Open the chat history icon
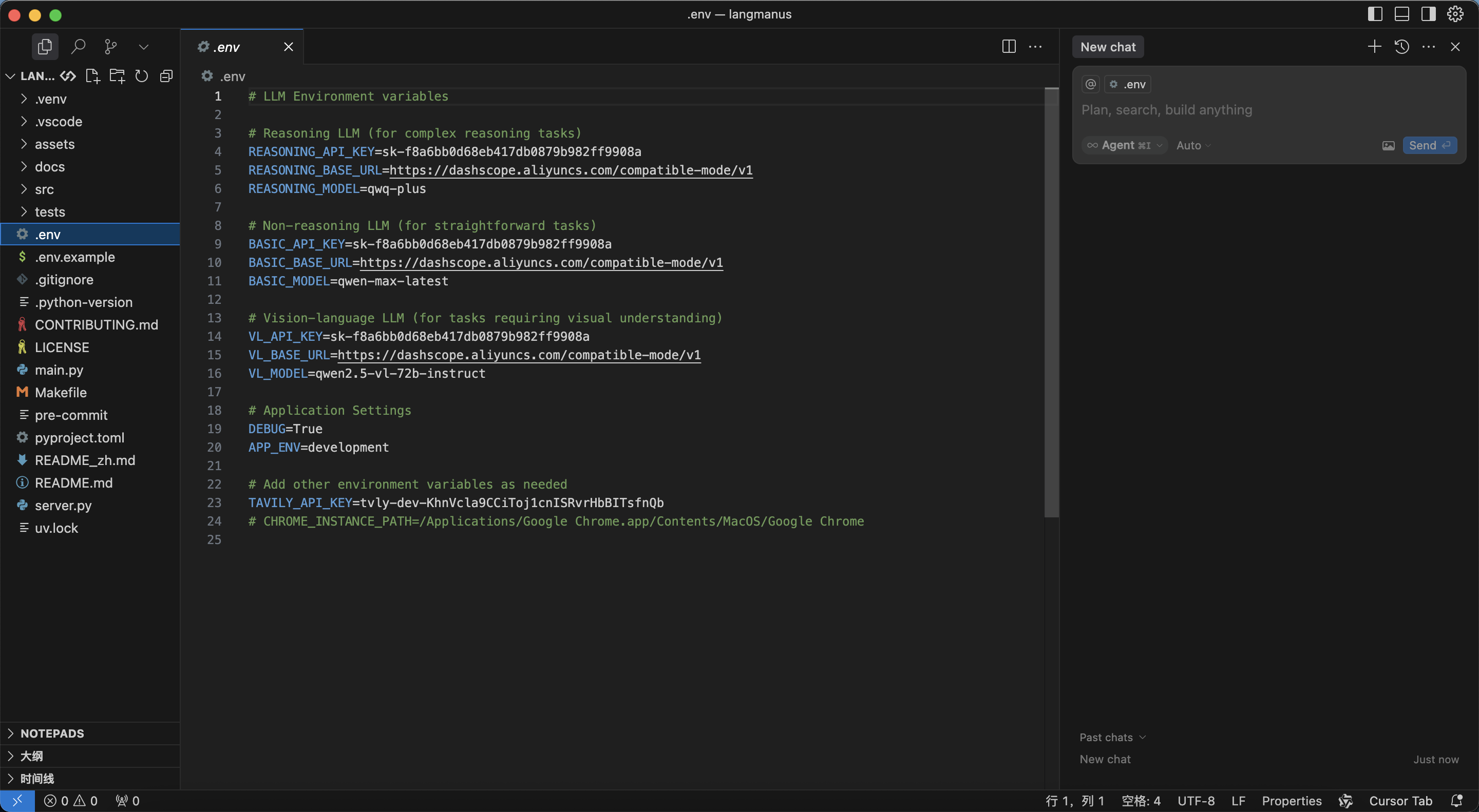The image size is (1479, 812). [x=1401, y=47]
